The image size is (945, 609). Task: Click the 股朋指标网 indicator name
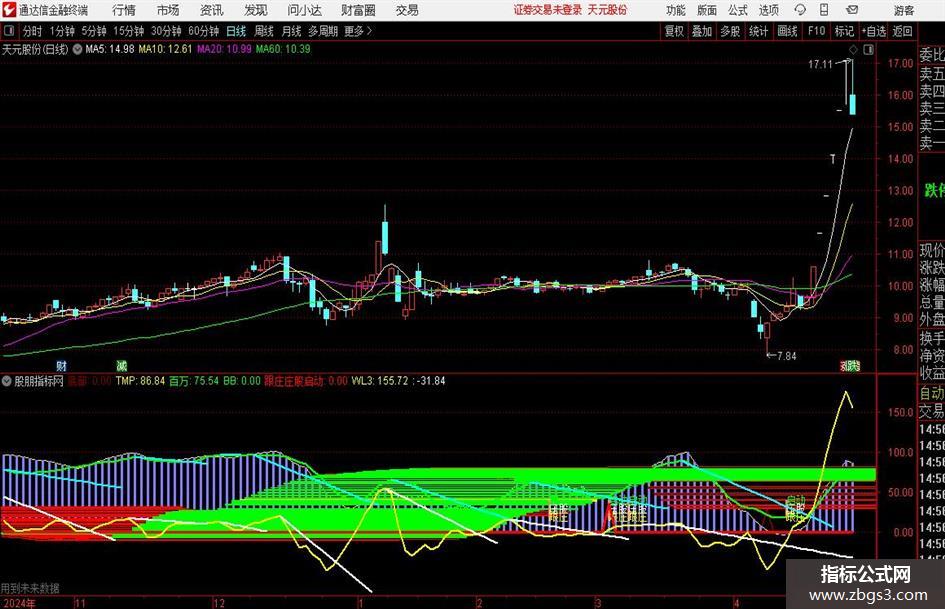(x=39, y=381)
